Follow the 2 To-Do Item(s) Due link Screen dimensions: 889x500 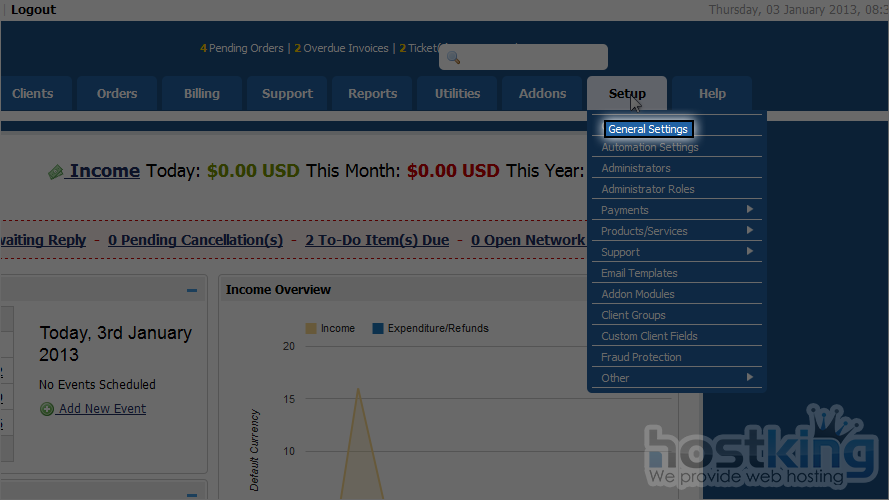pyautogui.click(x=377, y=240)
